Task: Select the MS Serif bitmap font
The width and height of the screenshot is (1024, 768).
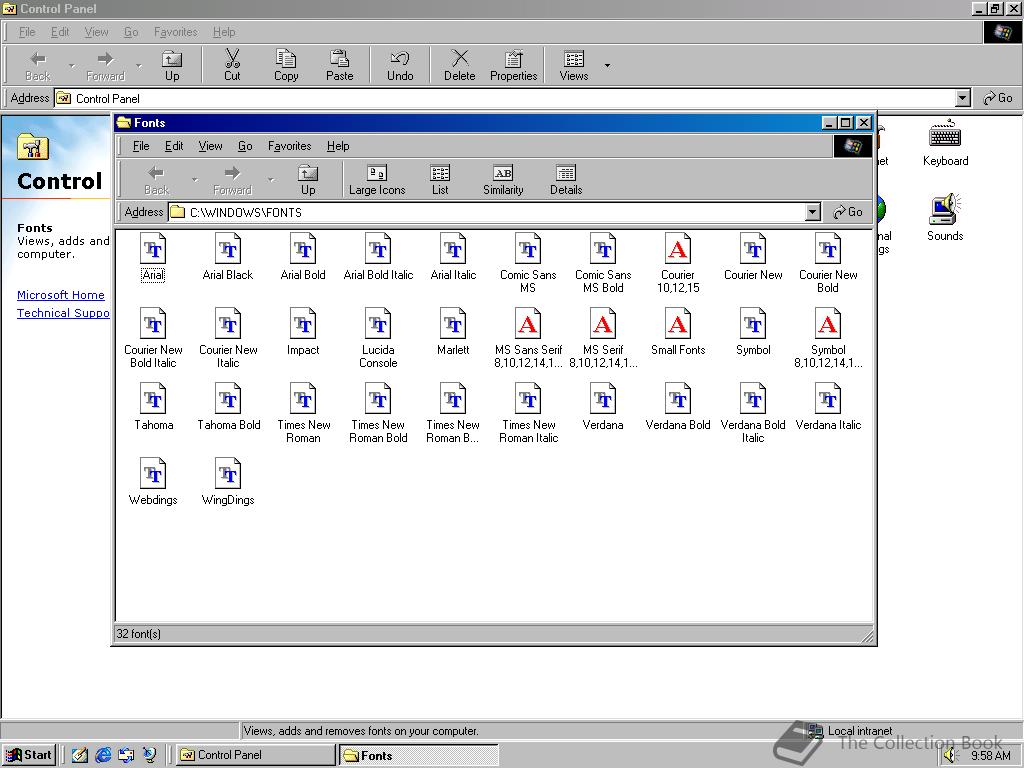Action: coord(603,338)
